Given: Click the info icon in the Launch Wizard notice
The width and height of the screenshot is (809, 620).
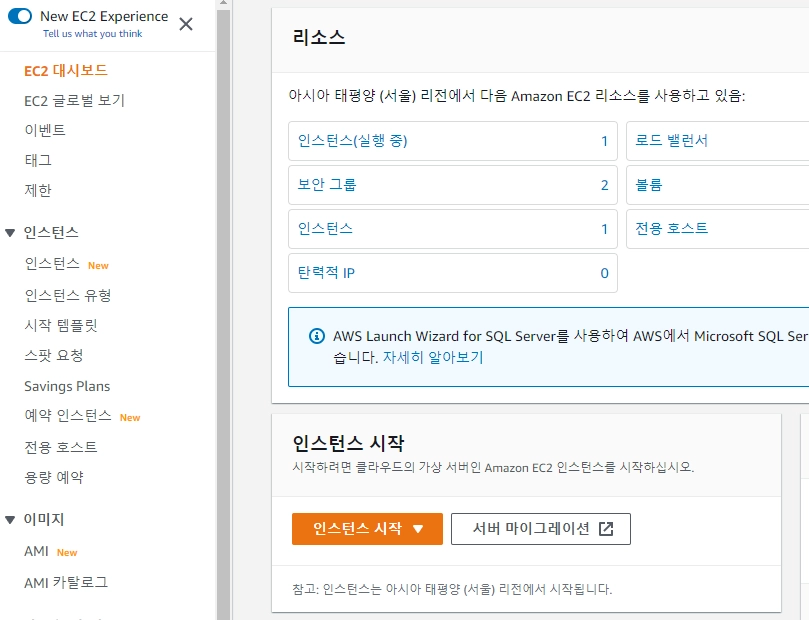Looking at the screenshot, I should click(317, 336).
